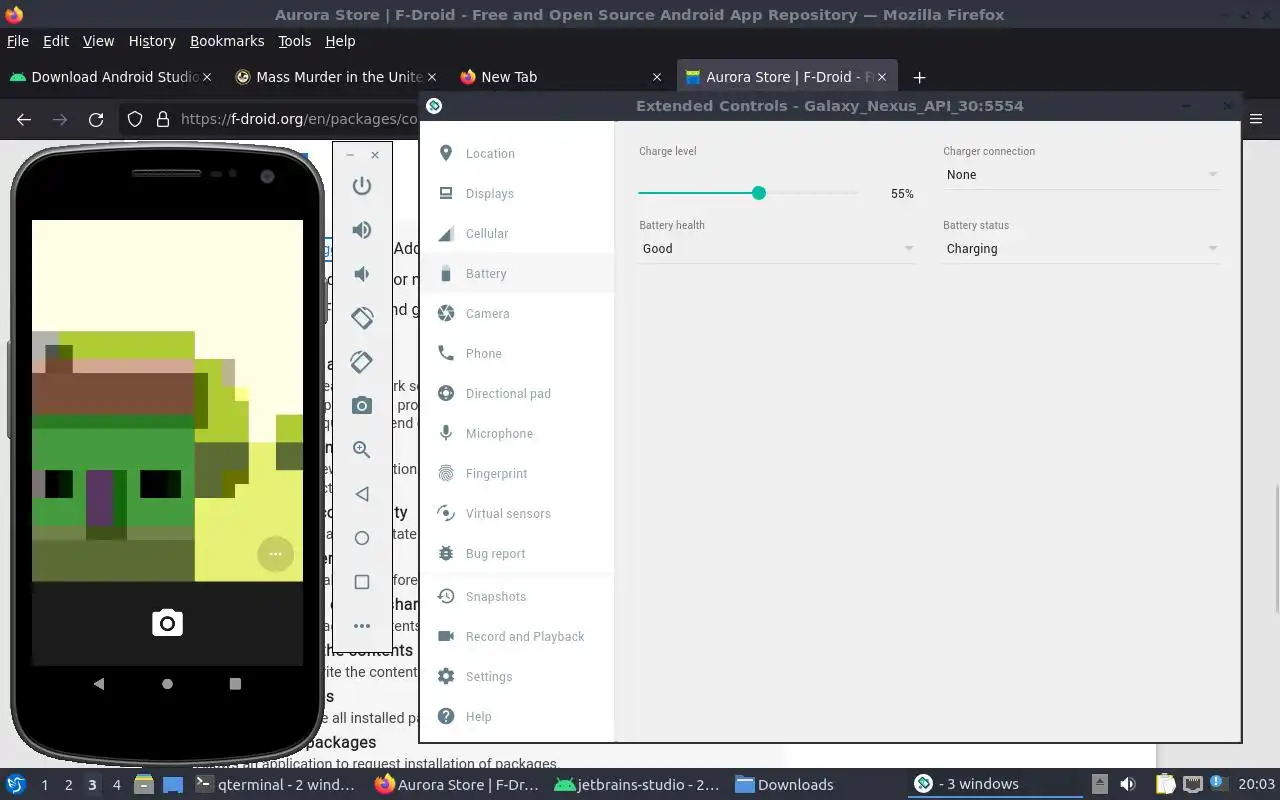Open the Firefox History menu

coord(152,41)
